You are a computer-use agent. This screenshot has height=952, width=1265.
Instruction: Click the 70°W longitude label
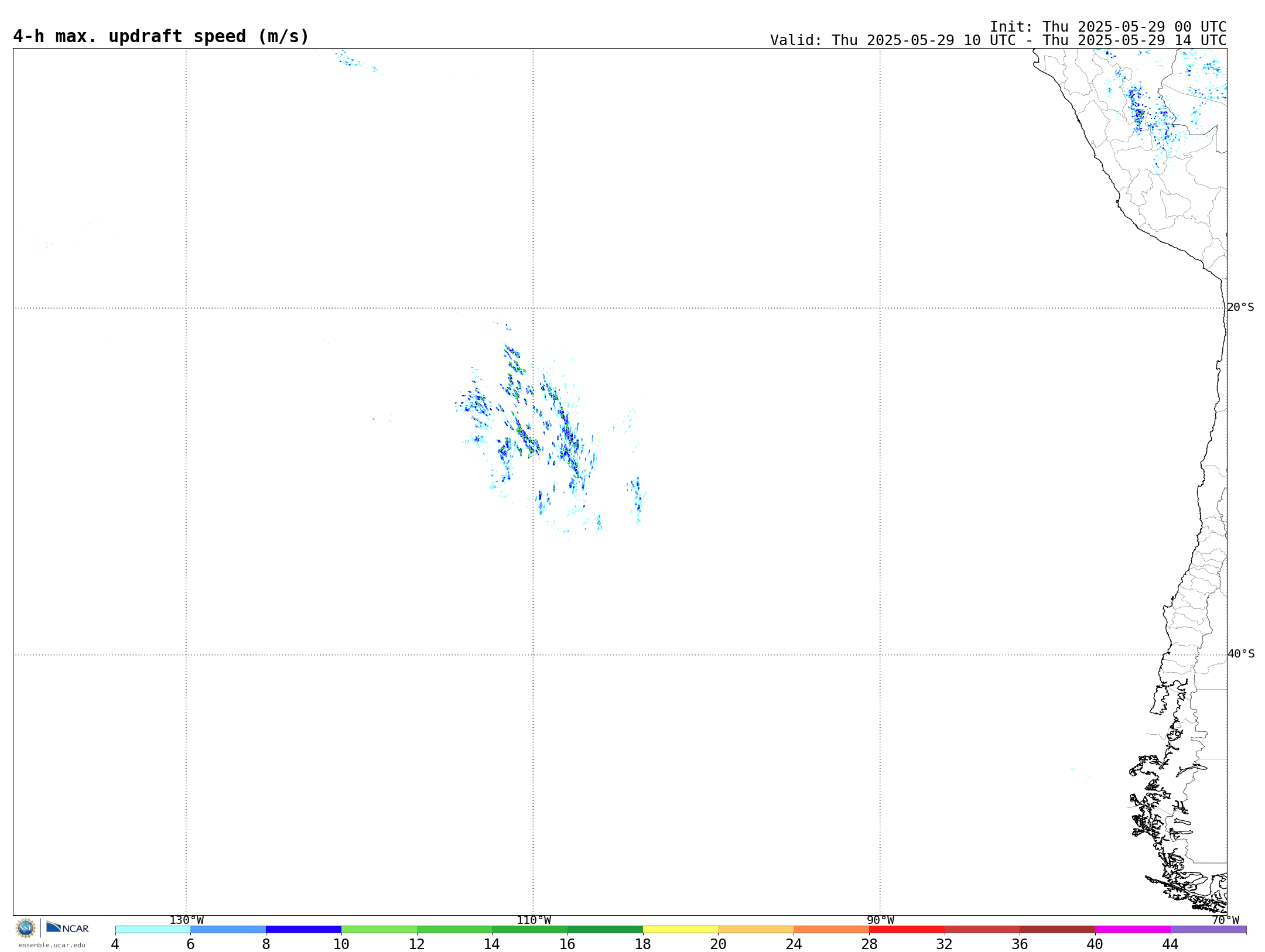pyautogui.click(x=1225, y=920)
